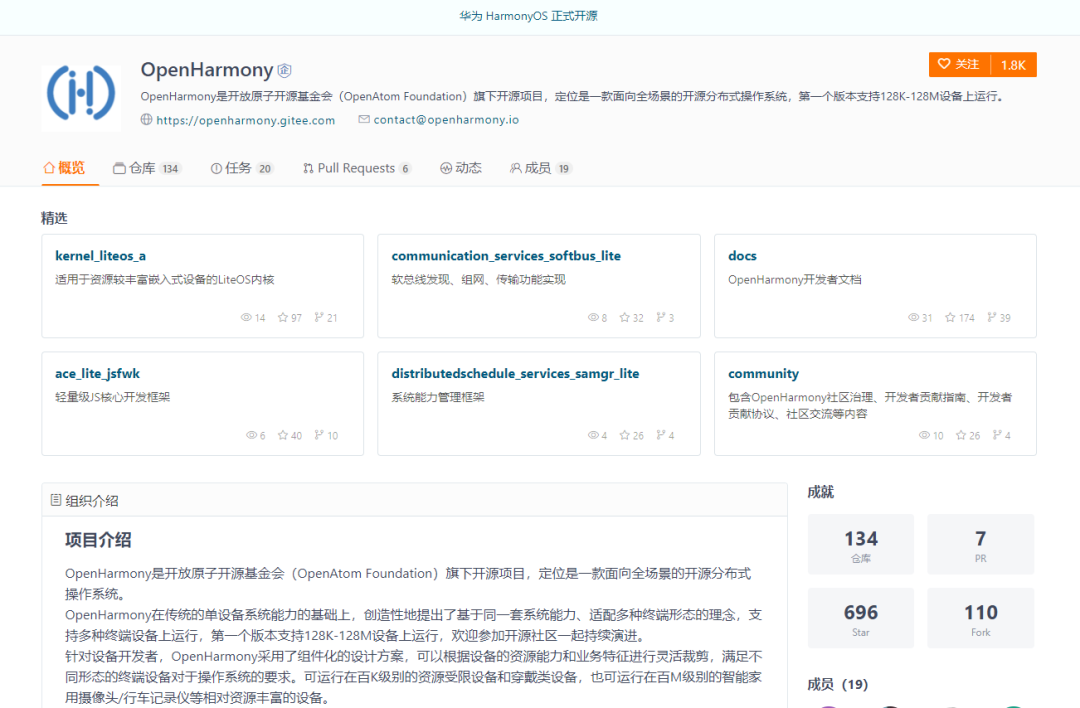Click the description OpenHarmony开发者文档
Screen dimensions: 1080x708
point(794,280)
